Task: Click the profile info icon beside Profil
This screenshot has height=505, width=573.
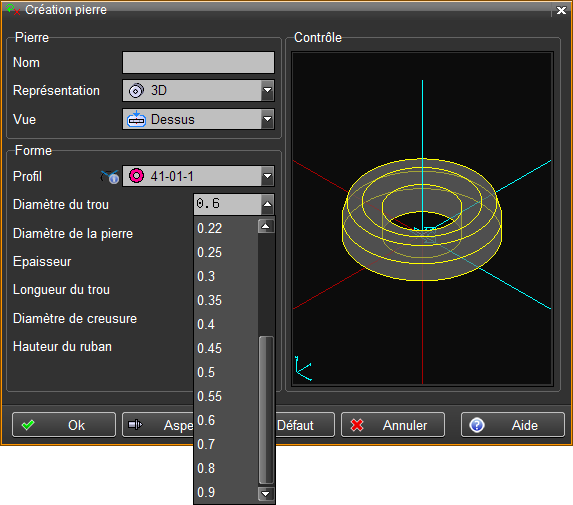Action: click(x=110, y=176)
